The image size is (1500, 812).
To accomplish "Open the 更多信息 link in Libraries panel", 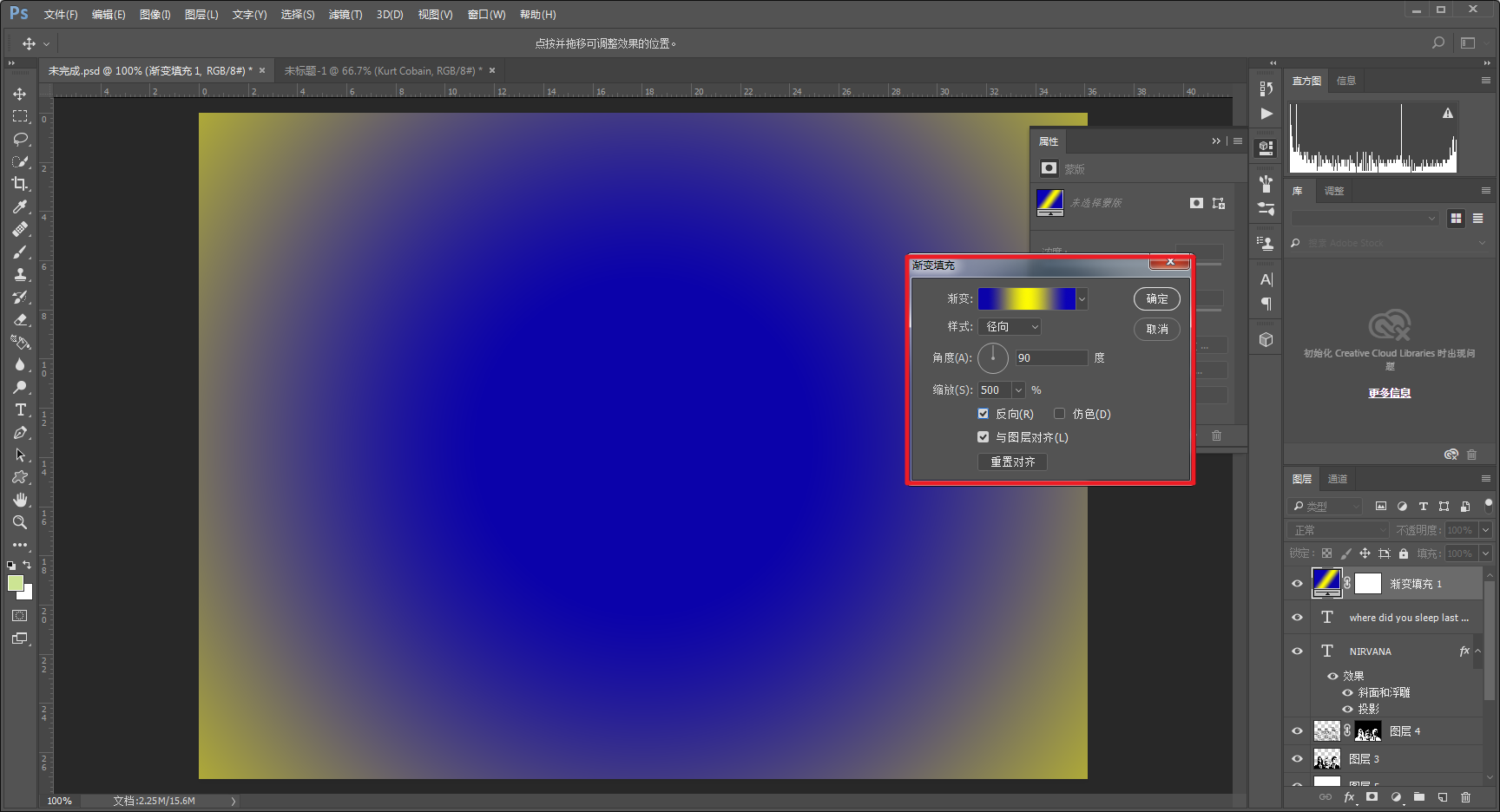I will (x=1390, y=393).
